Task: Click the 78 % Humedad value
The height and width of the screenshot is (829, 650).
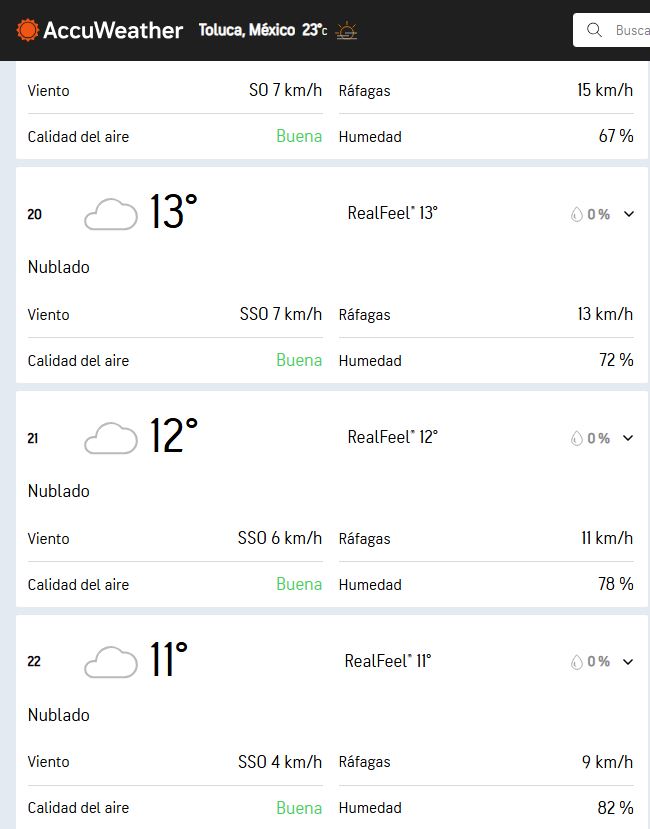Action: [x=616, y=584]
